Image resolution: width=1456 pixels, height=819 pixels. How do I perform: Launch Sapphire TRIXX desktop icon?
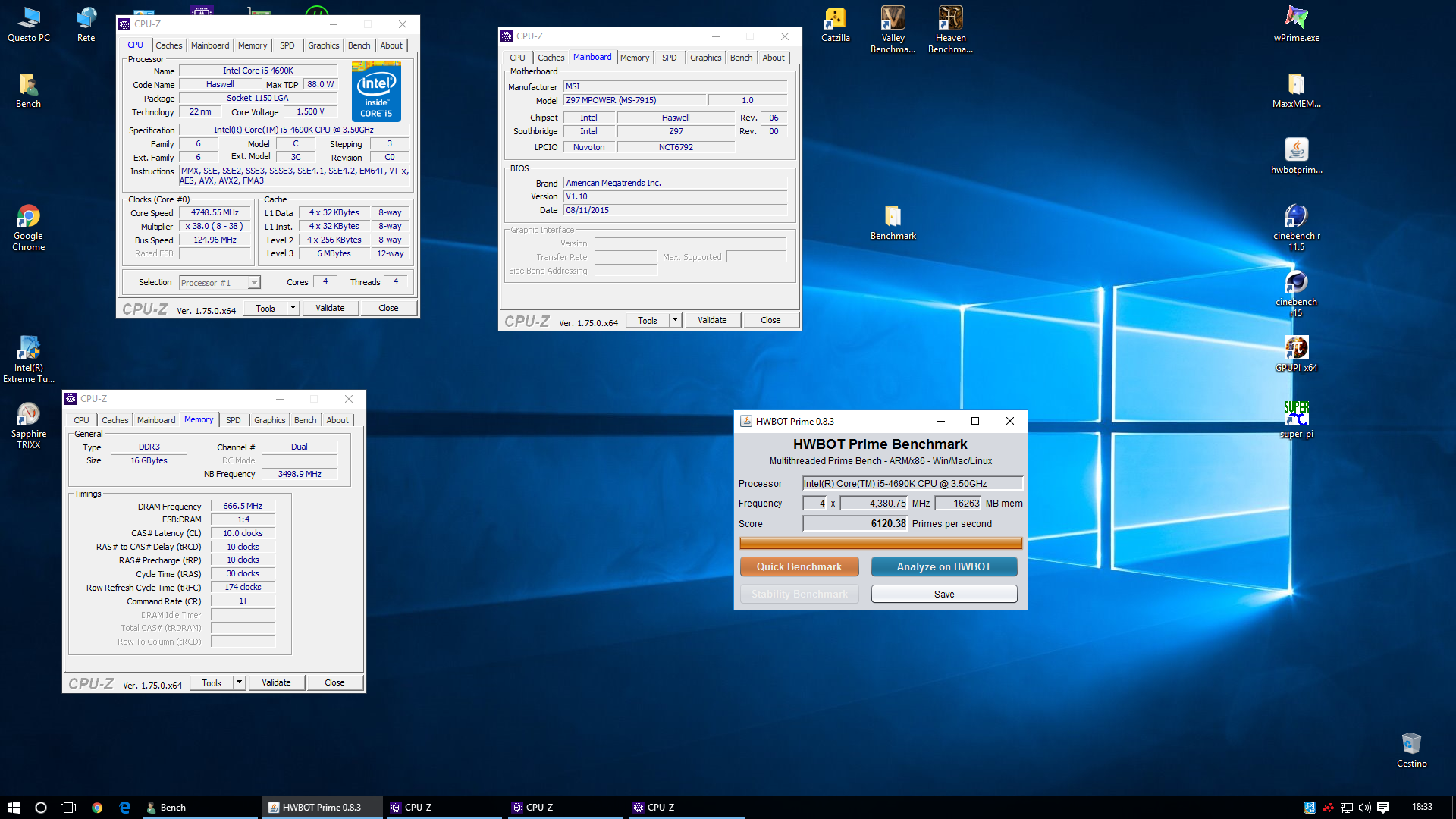pos(29,425)
